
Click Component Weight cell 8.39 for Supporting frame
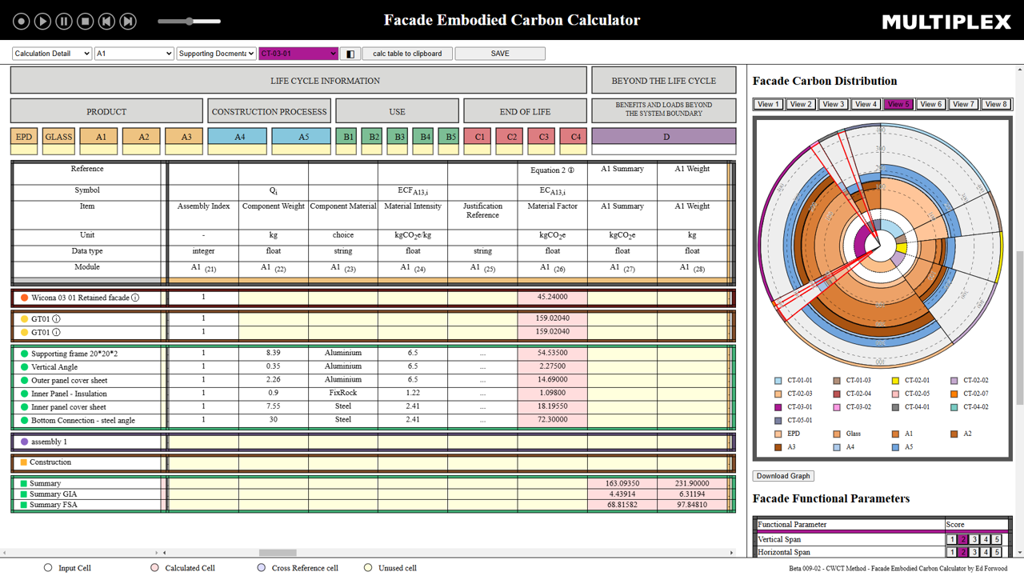point(273,353)
